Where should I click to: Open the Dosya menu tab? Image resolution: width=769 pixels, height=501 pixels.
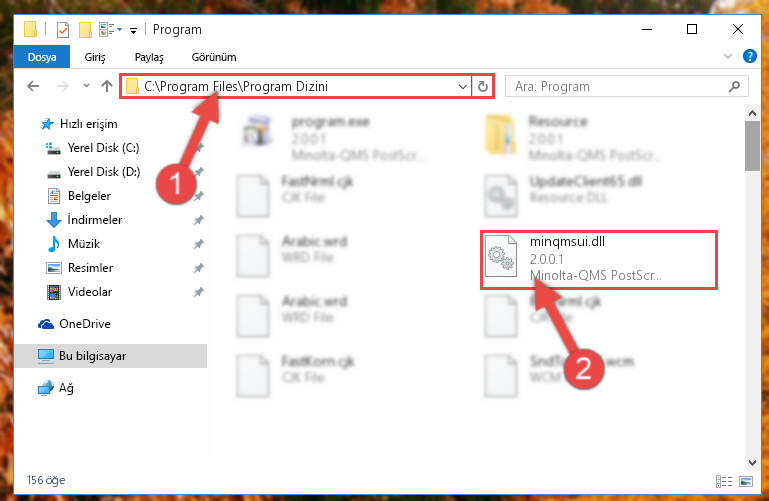tap(42, 57)
